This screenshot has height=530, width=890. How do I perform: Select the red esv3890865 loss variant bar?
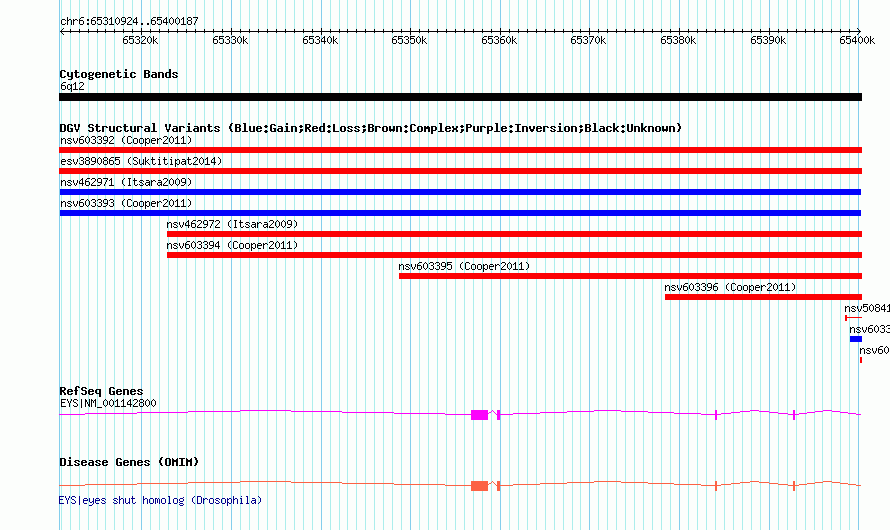(460, 171)
